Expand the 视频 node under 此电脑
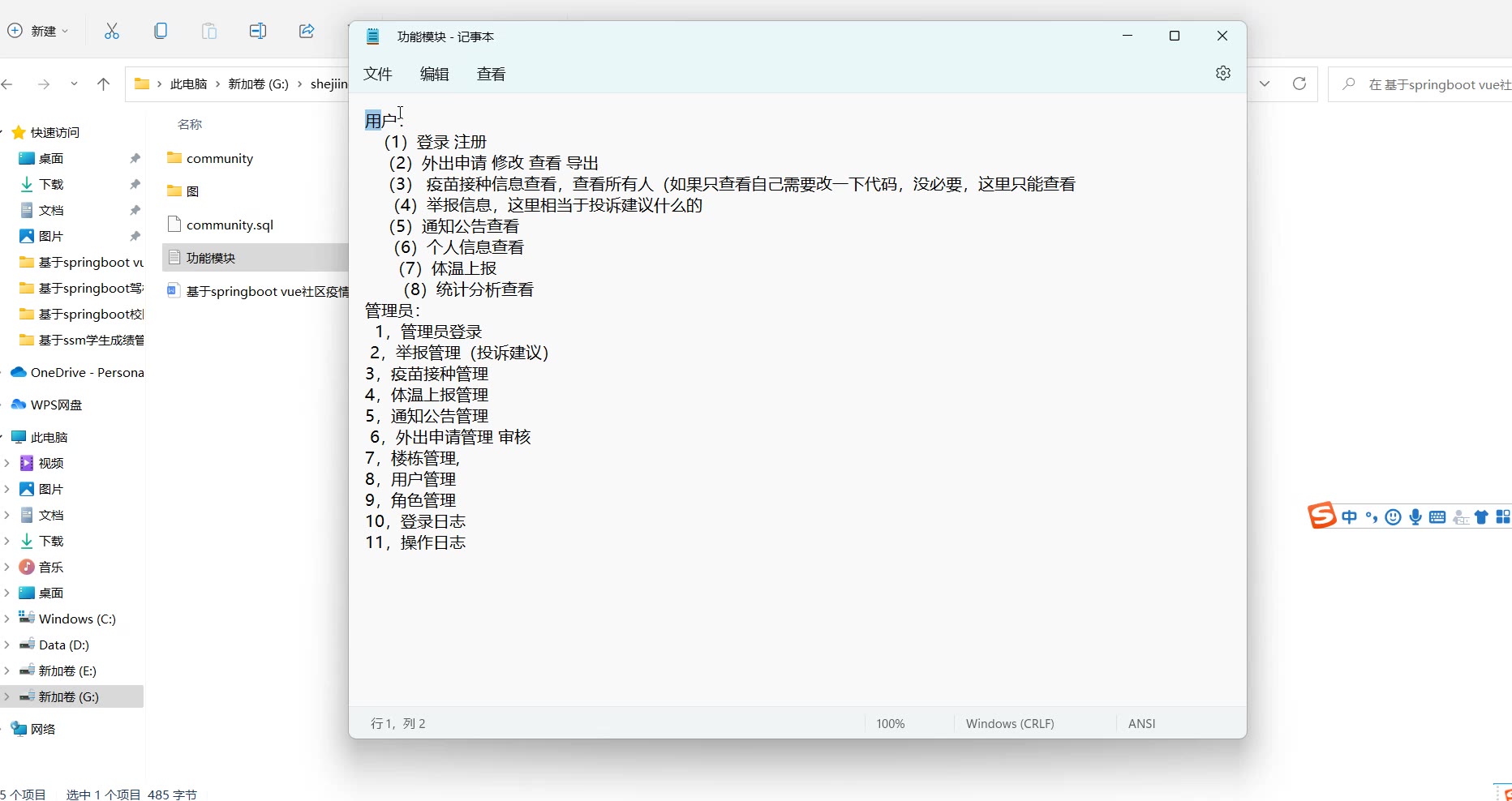1512x801 pixels. click(7, 463)
